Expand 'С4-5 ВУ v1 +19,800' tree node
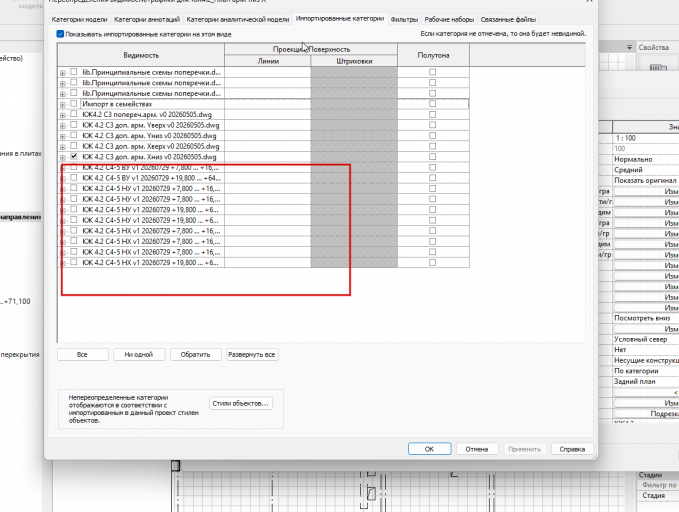 click(x=63, y=179)
